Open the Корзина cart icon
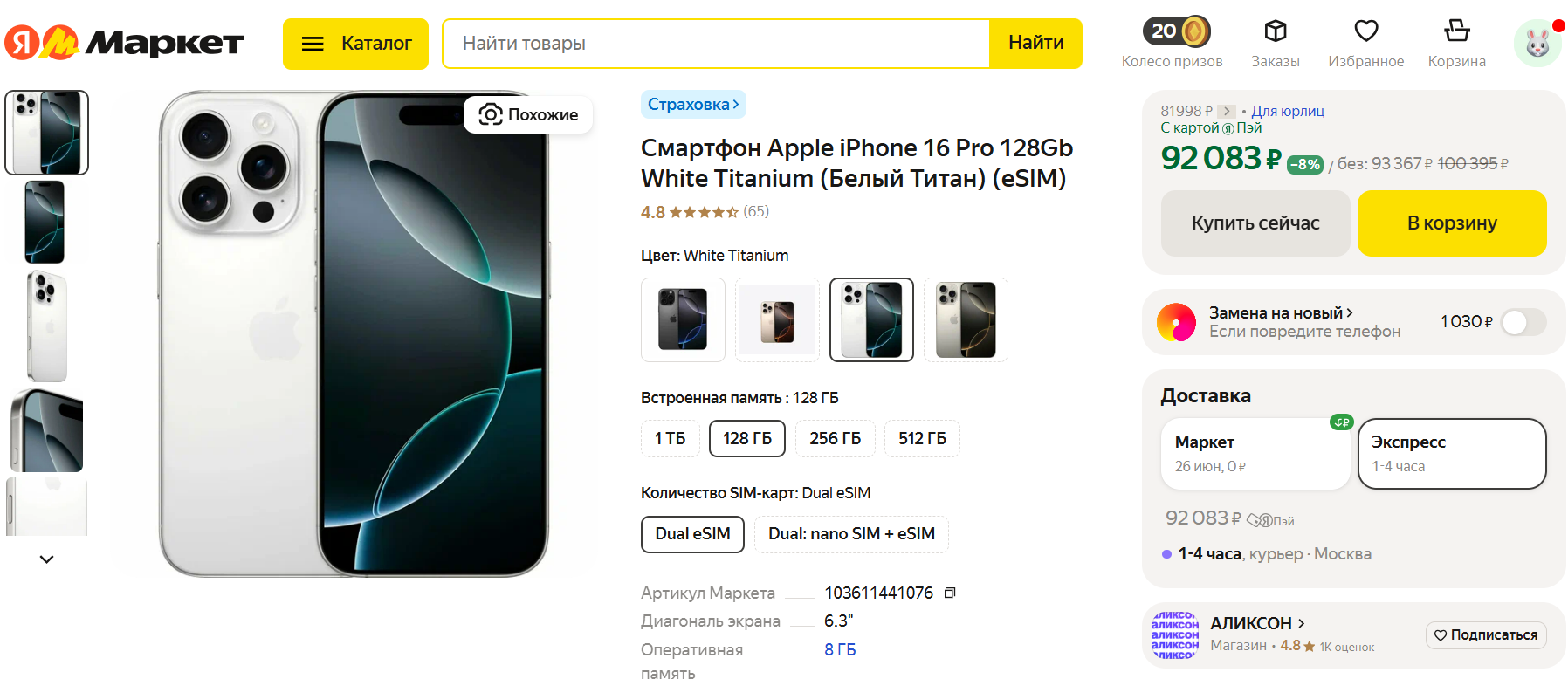 pos(1456,31)
